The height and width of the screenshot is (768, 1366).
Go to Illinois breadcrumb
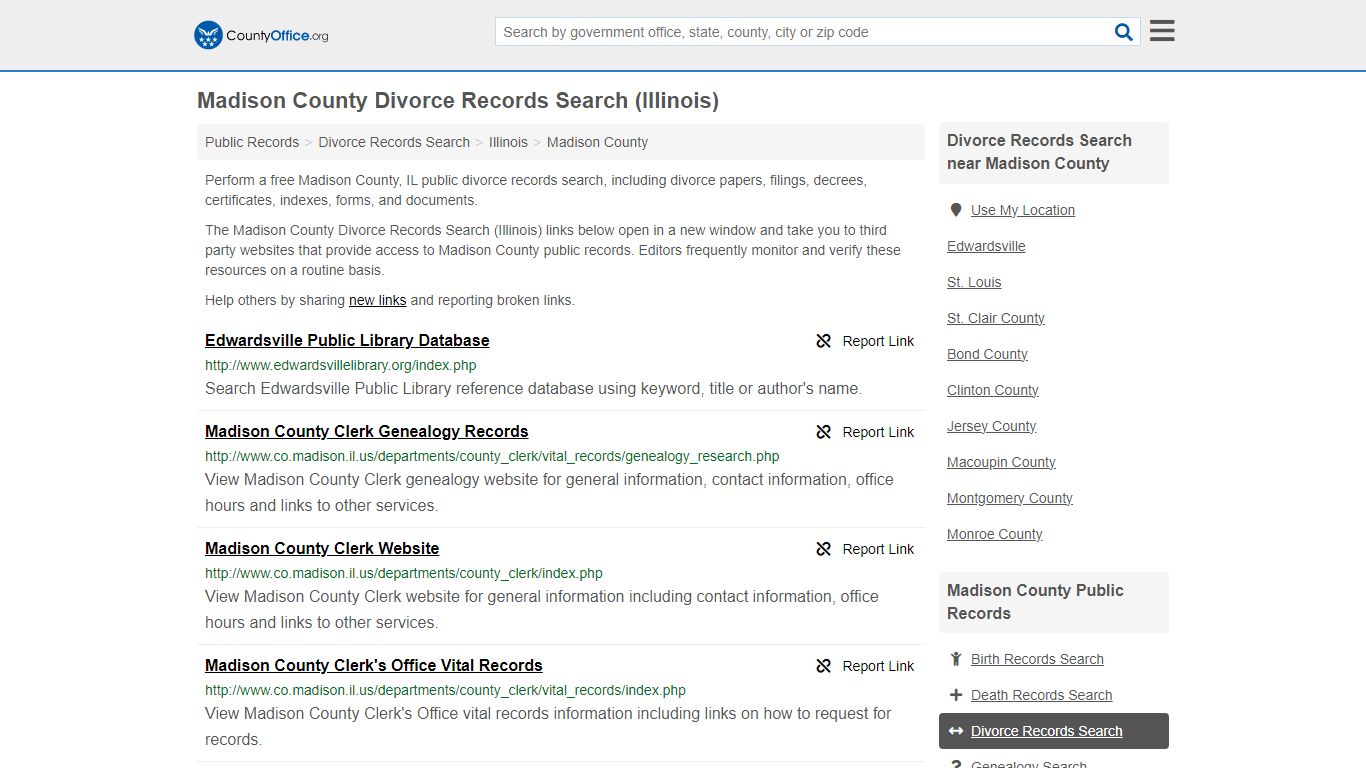(508, 142)
